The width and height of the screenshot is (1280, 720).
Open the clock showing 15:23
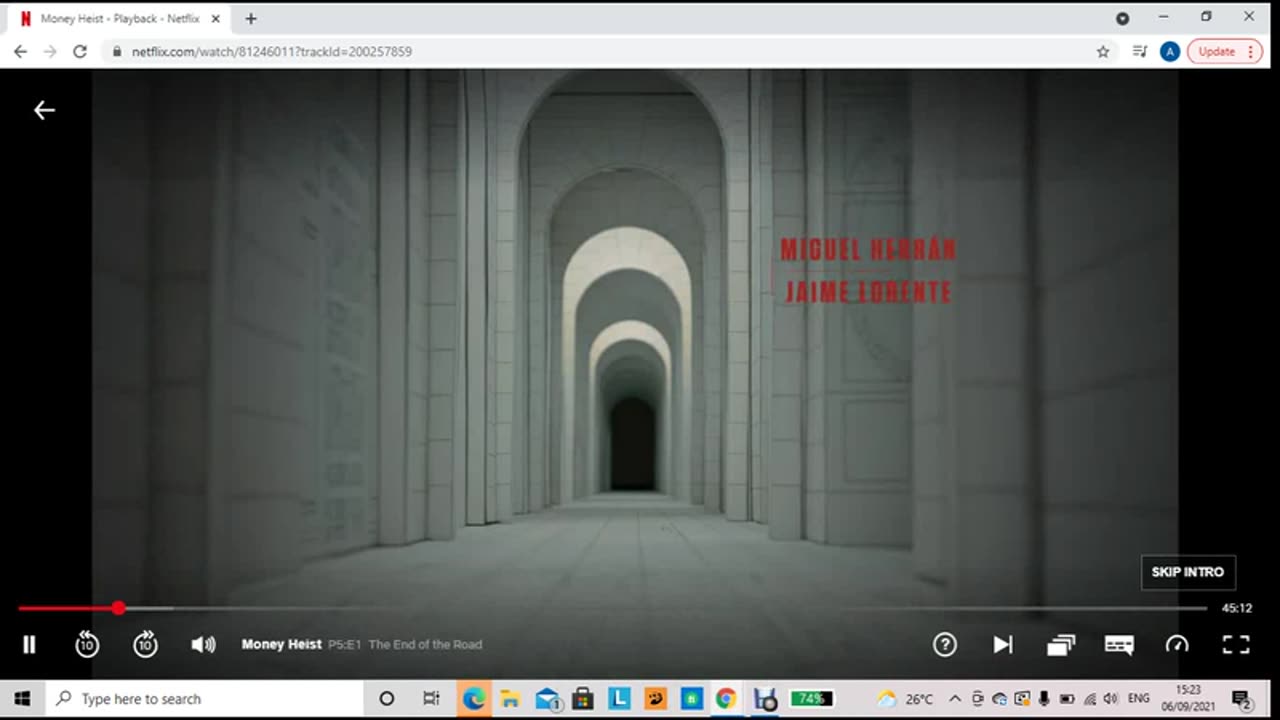click(1188, 699)
